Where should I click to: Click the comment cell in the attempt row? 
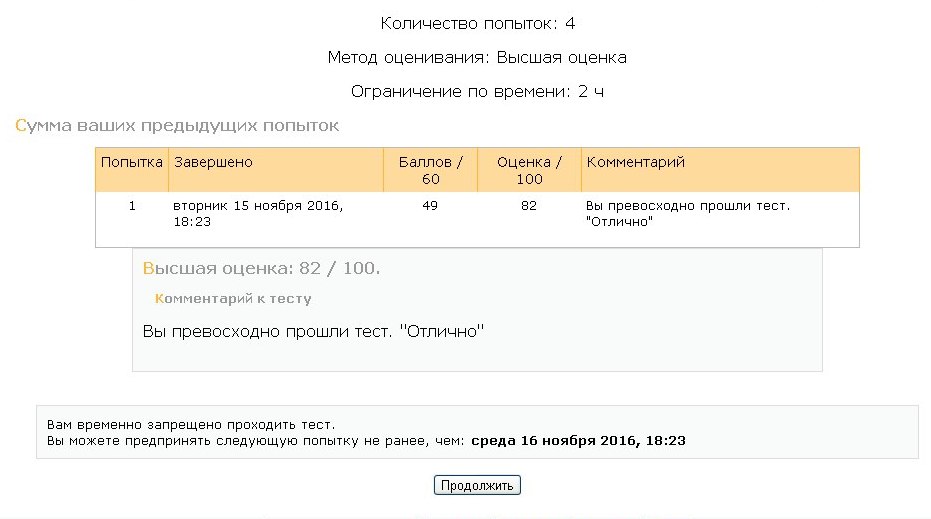click(x=688, y=213)
